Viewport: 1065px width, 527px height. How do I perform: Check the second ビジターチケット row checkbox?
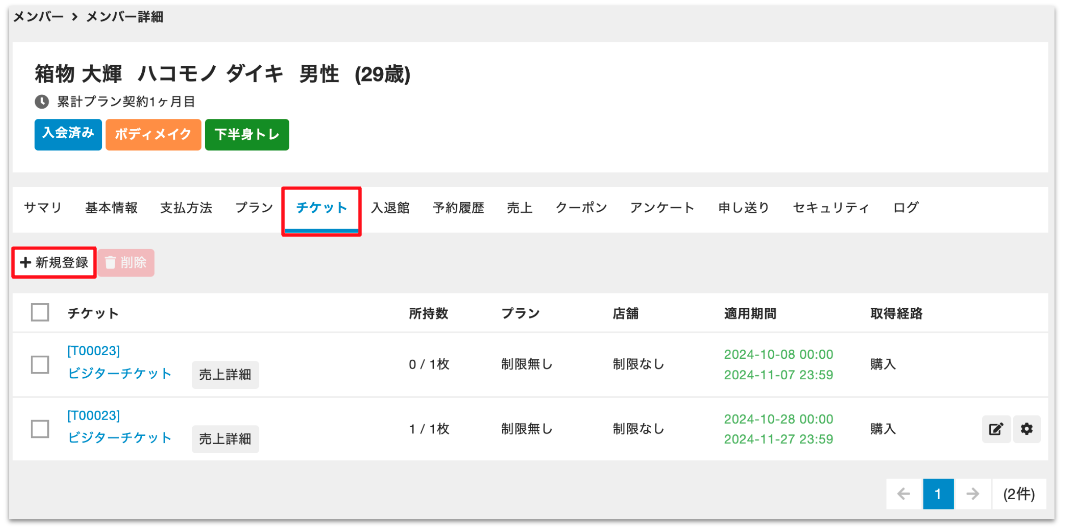40,429
